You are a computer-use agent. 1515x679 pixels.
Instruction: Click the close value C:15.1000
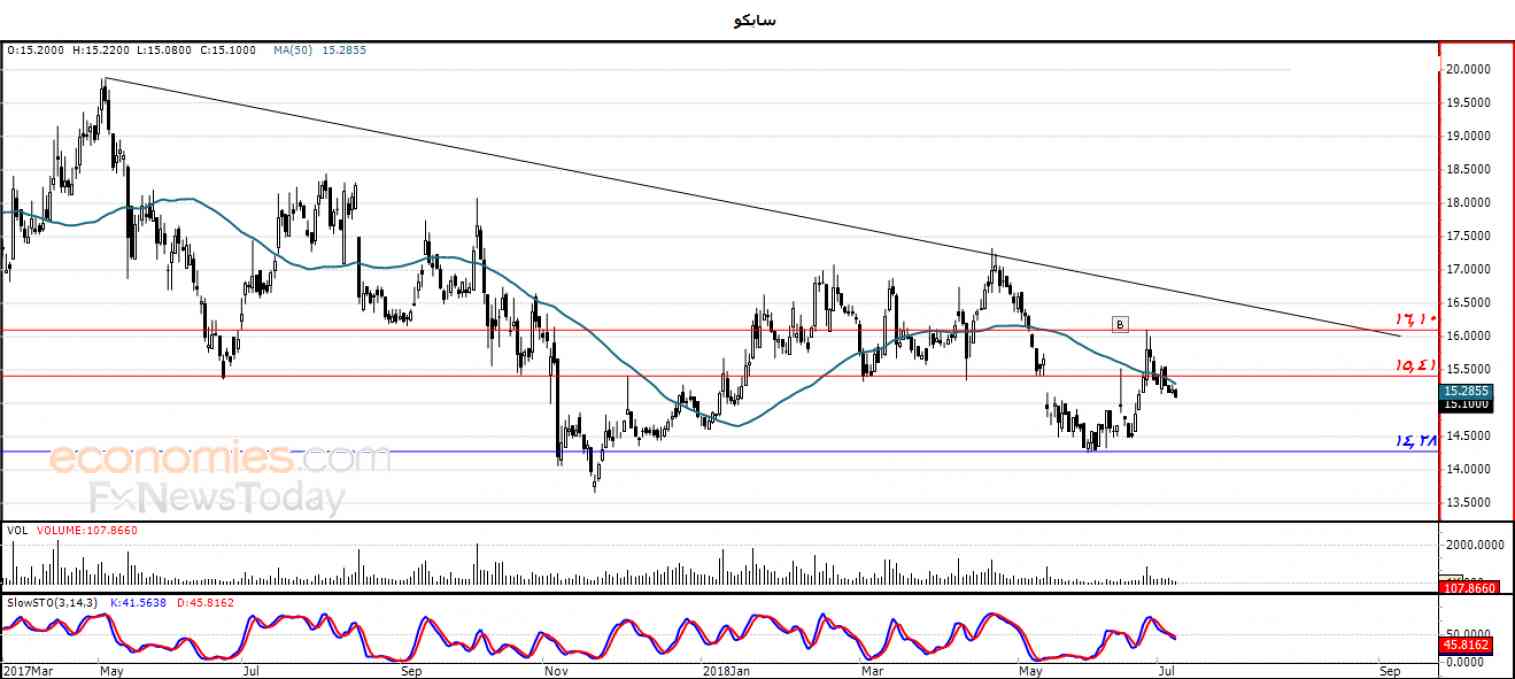point(230,49)
